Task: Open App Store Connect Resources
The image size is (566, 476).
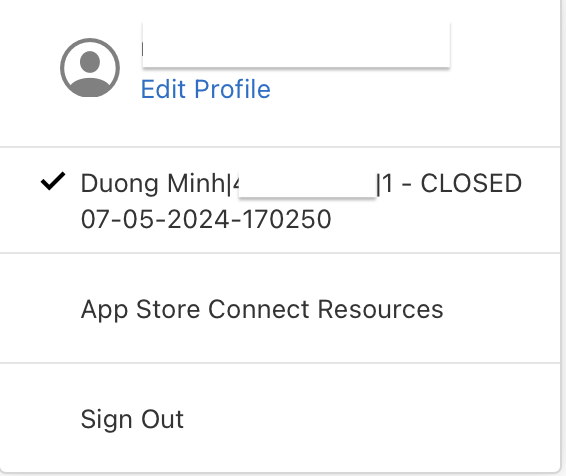Action: click(x=280, y=309)
